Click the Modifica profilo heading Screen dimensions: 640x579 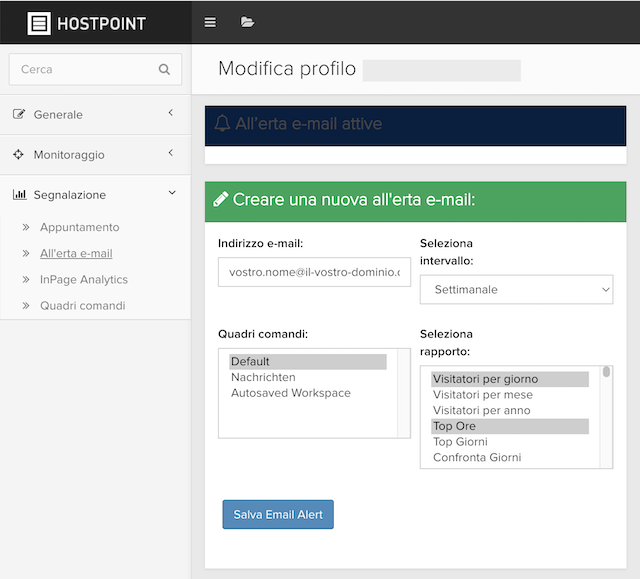click(x=287, y=68)
